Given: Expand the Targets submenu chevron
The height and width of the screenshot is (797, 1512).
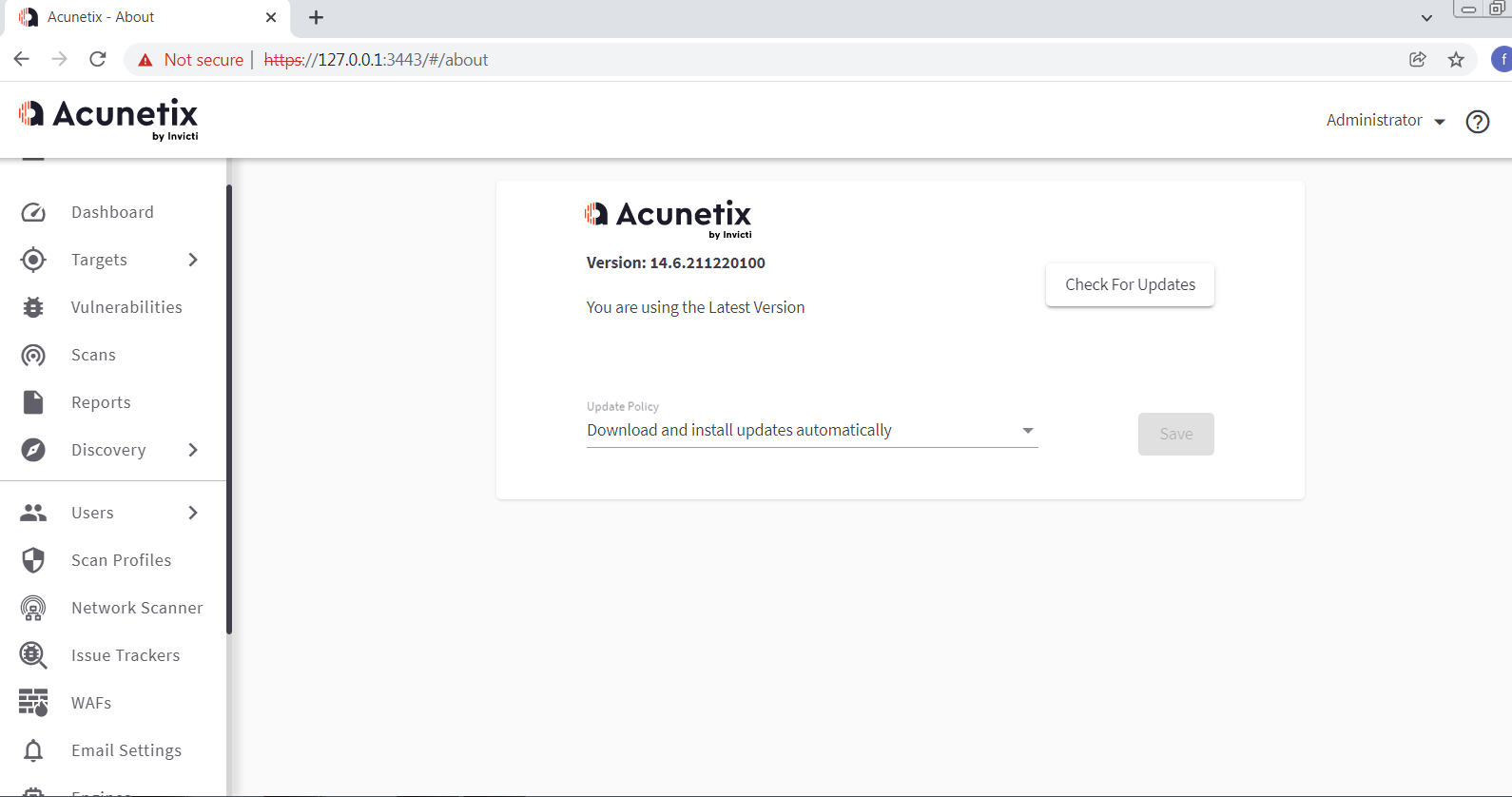Looking at the screenshot, I should pyautogui.click(x=193, y=260).
